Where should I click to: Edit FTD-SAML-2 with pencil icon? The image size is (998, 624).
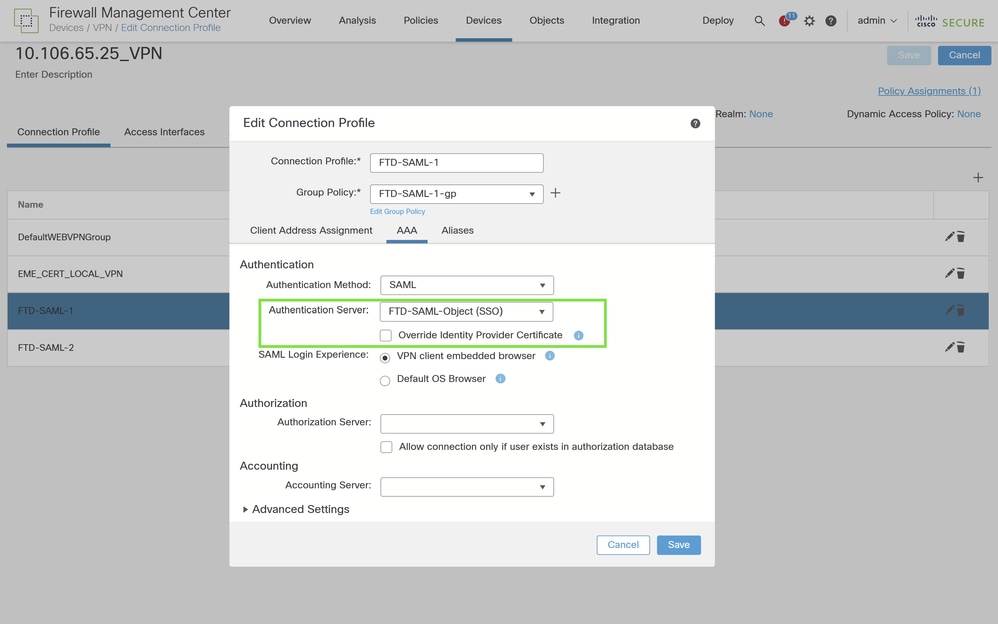tap(949, 347)
